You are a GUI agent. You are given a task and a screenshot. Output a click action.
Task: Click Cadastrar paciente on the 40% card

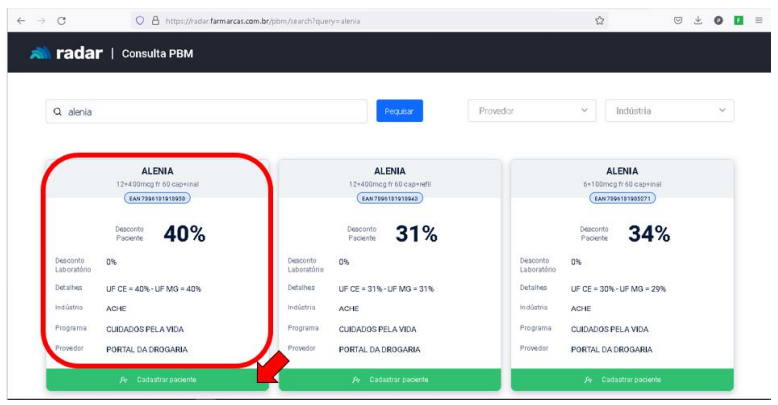point(157,380)
